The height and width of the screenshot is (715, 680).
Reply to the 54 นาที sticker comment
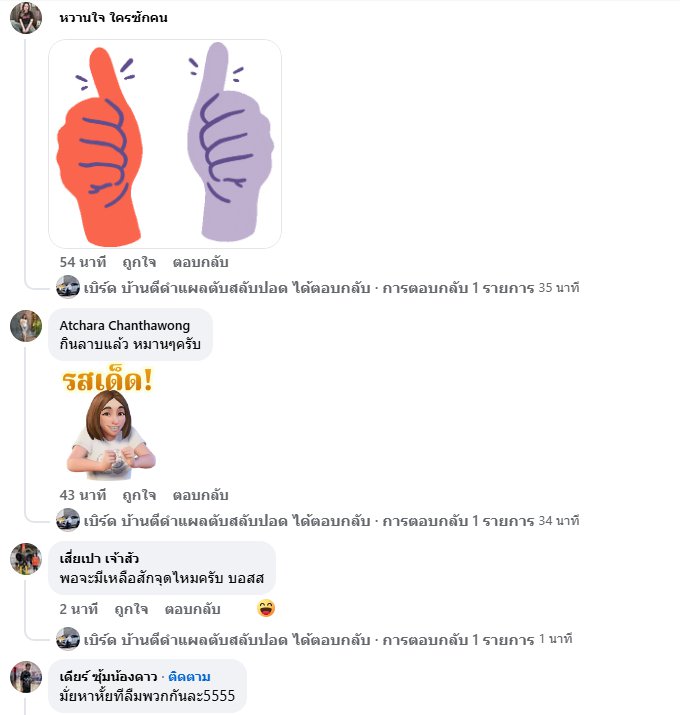click(x=200, y=262)
